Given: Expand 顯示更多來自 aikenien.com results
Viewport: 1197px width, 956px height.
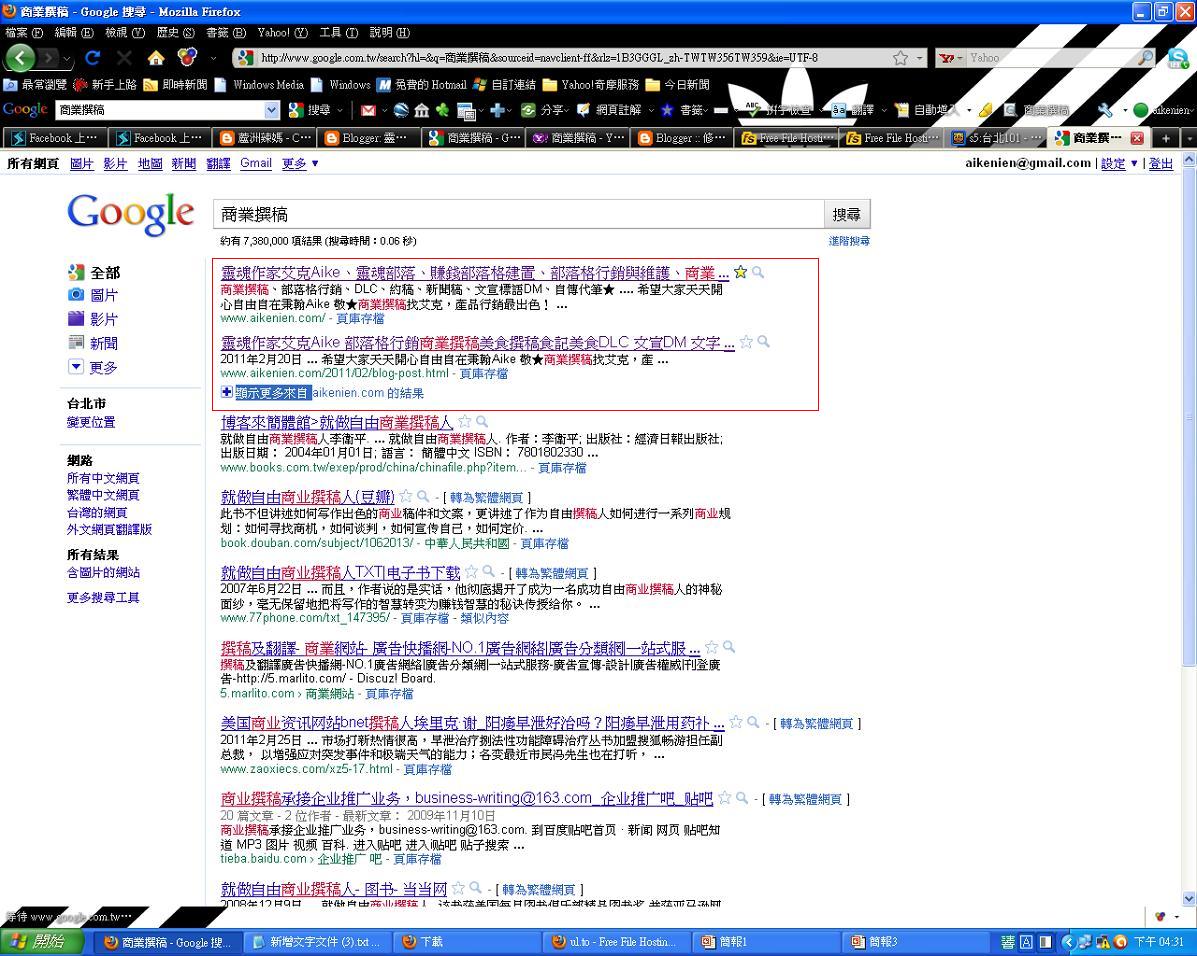Looking at the screenshot, I should [321, 392].
